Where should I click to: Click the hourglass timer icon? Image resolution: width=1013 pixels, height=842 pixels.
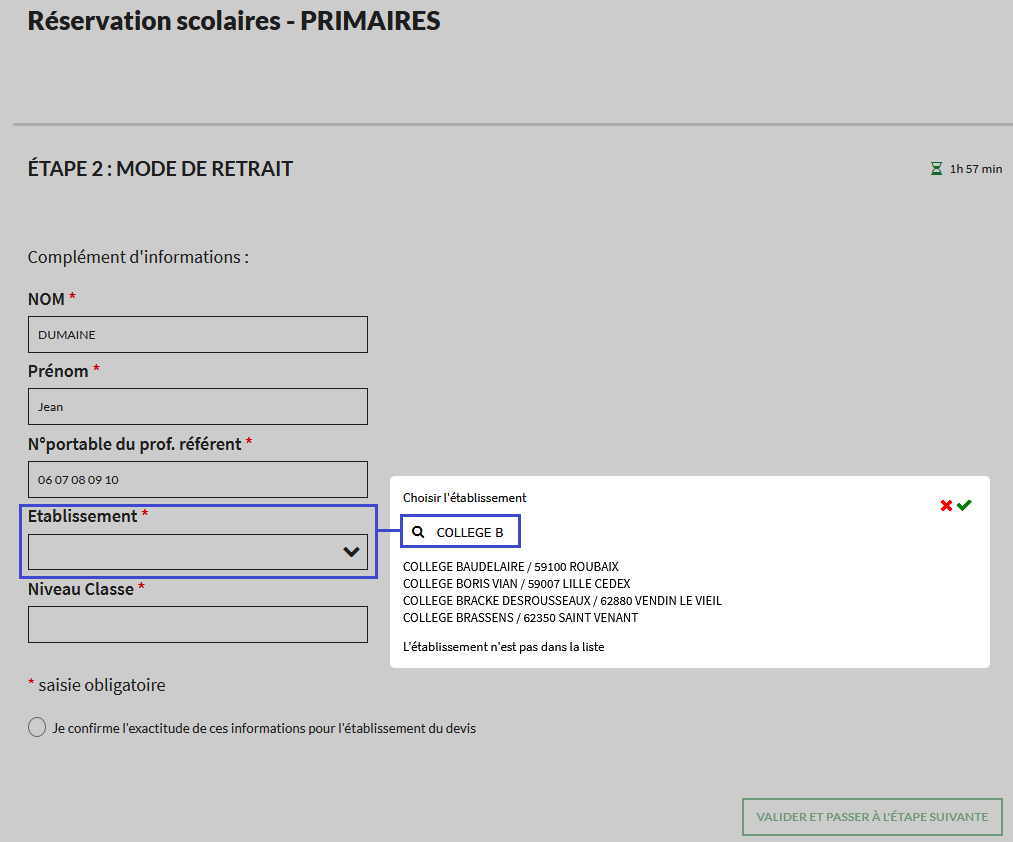pyautogui.click(x=936, y=169)
